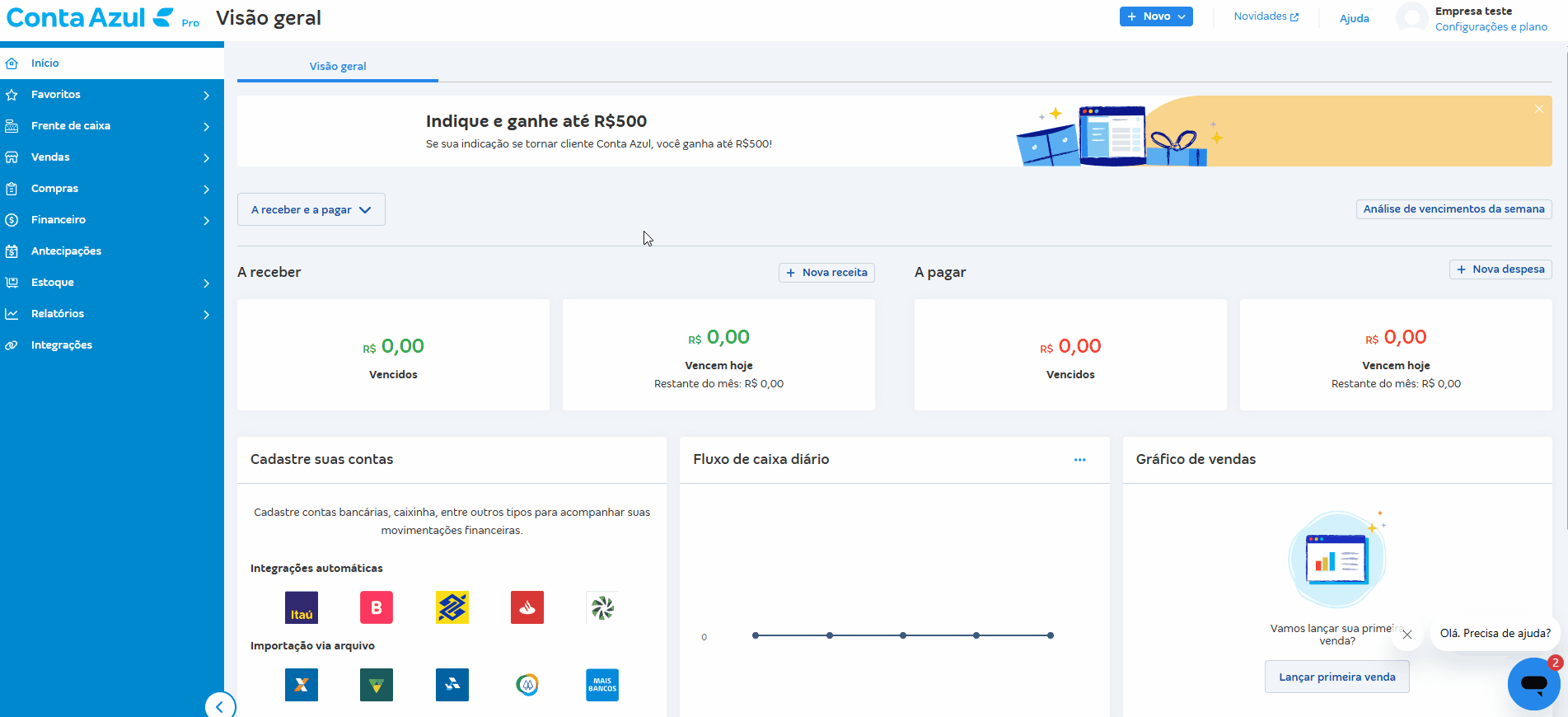The width and height of the screenshot is (1568, 717).
Task: Expand the Favoritos submenu chevron
Action: pyautogui.click(x=206, y=96)
